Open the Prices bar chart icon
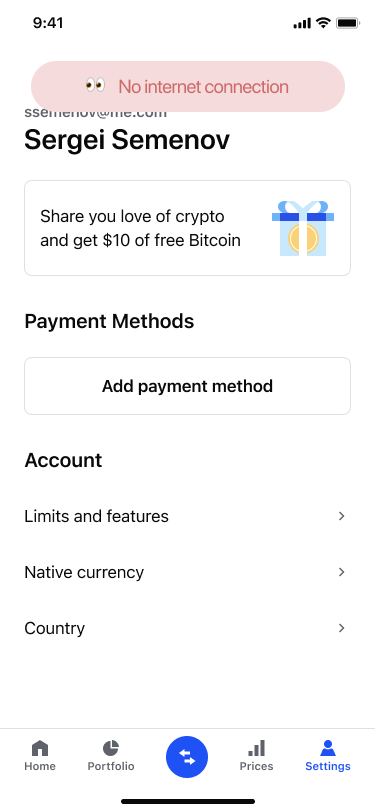Image resolution: width=375 pixels, height=812 pixels. point(256,748)
